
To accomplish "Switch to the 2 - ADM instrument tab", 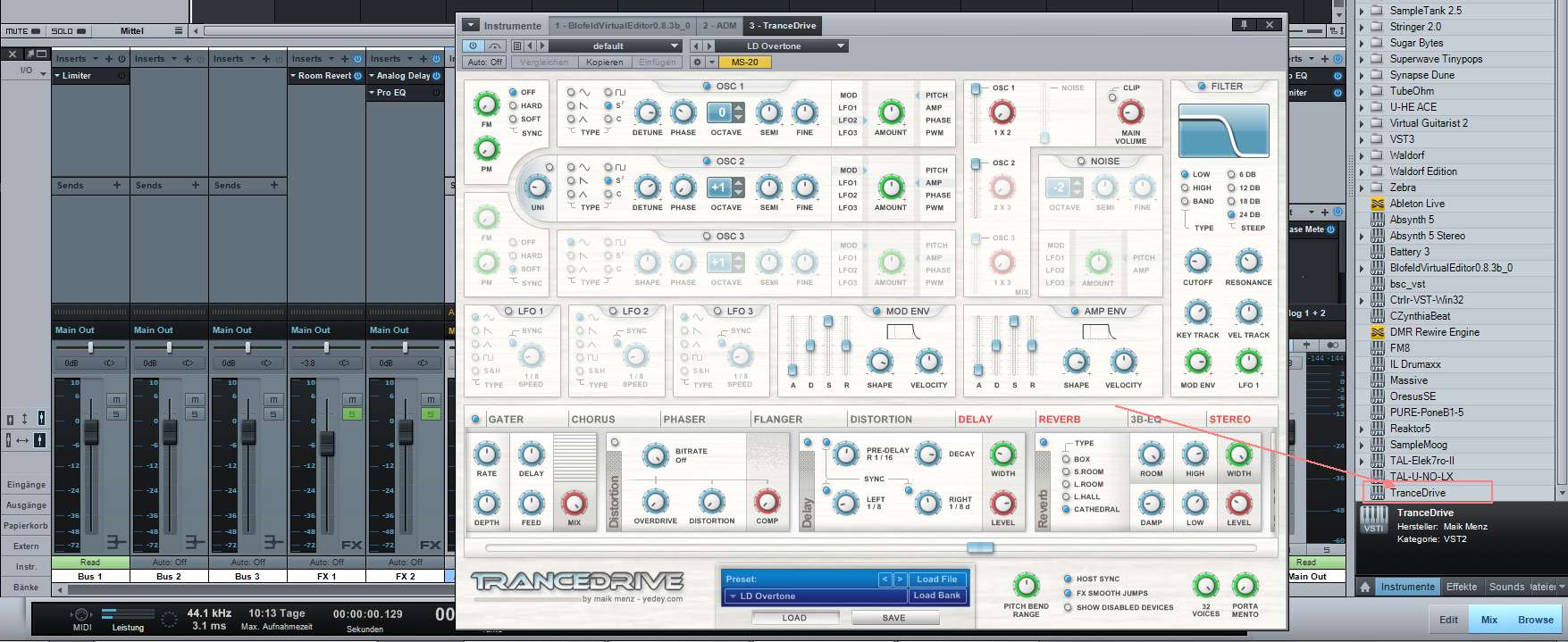I will [719, 25].
